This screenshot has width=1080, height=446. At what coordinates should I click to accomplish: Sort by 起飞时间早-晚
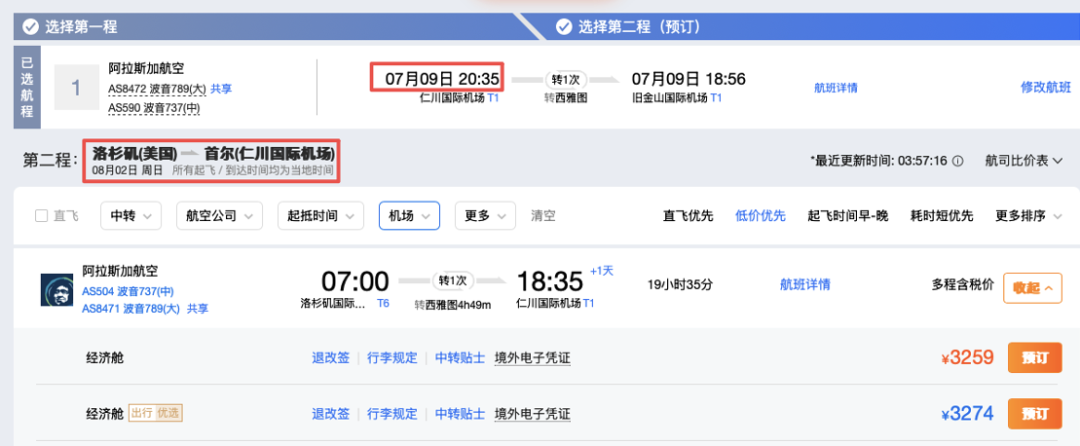tap(848, 215)
